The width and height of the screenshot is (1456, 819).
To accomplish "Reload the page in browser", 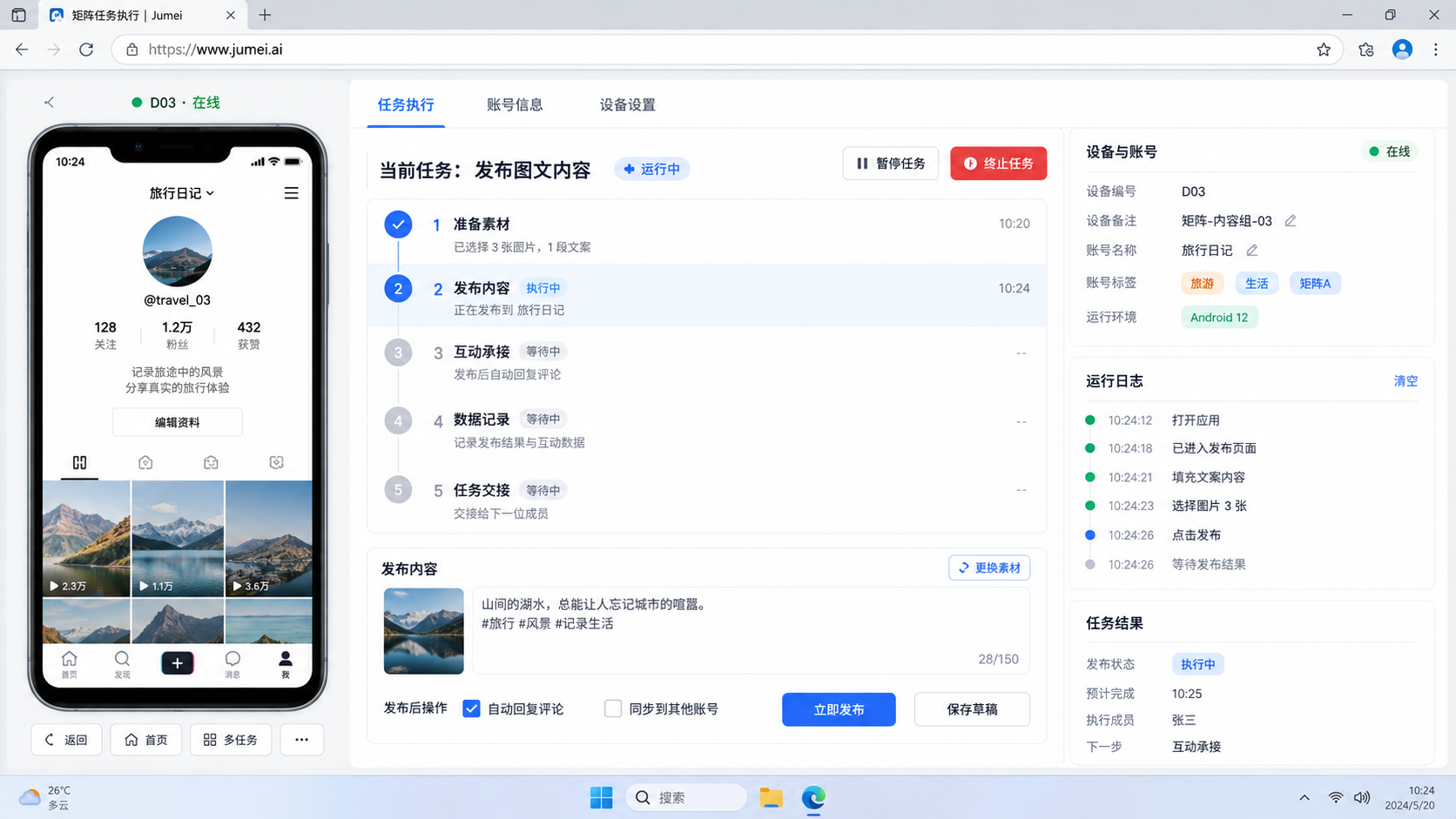I will coord(86,50).
